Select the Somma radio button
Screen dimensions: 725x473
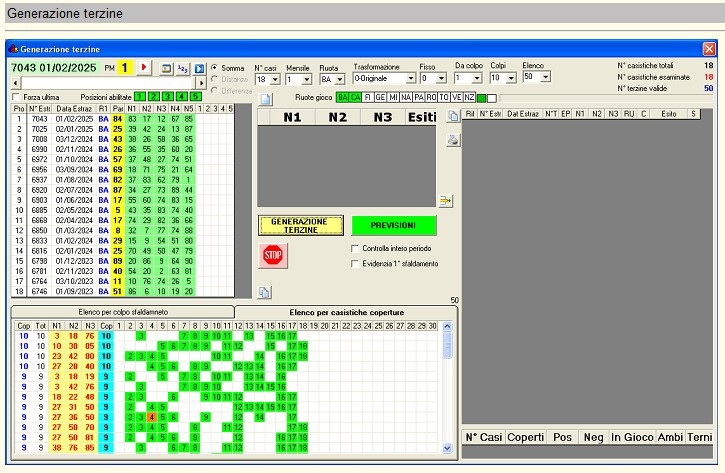214,68
